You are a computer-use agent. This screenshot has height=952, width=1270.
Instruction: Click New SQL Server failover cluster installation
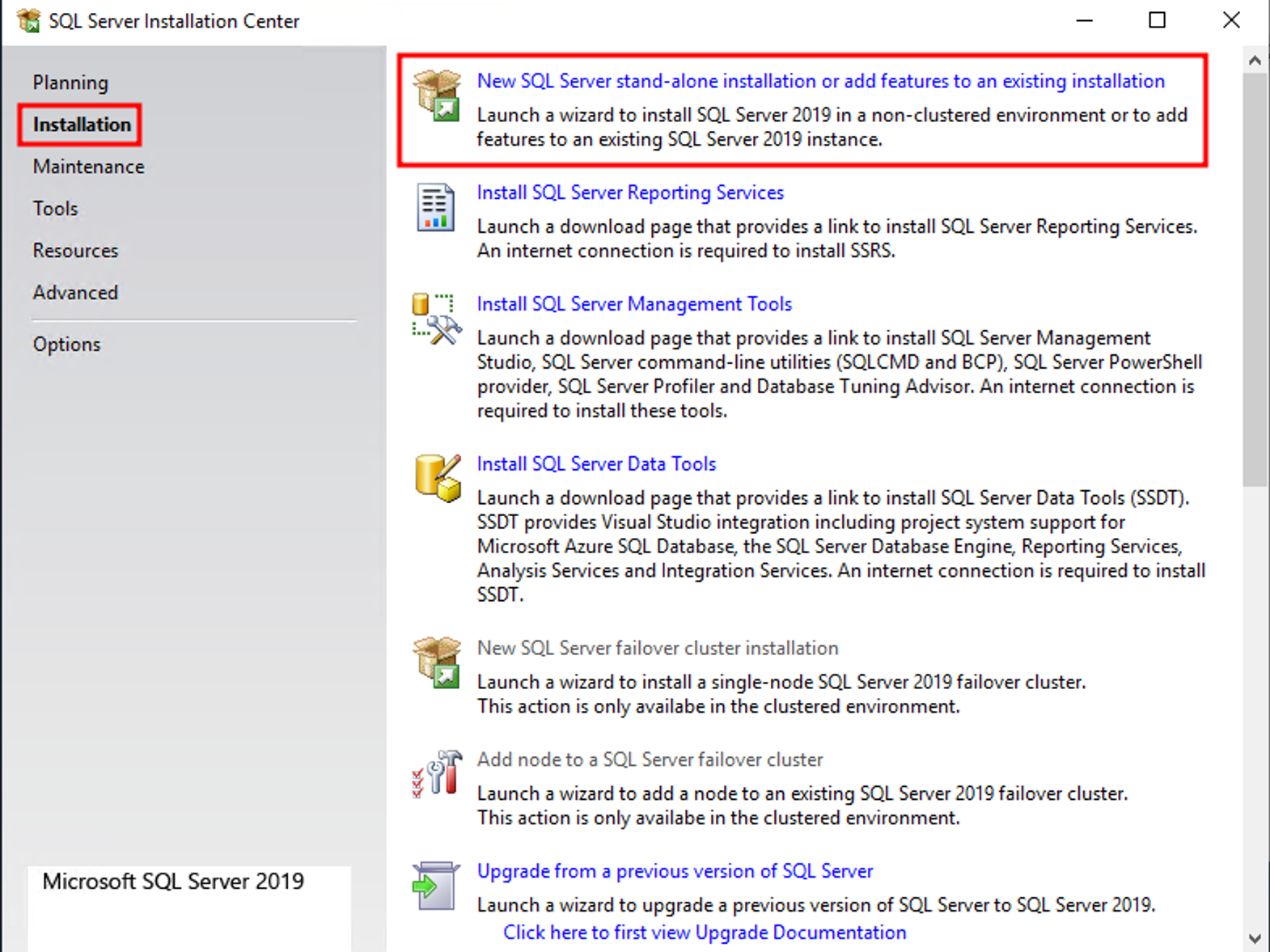658,648
